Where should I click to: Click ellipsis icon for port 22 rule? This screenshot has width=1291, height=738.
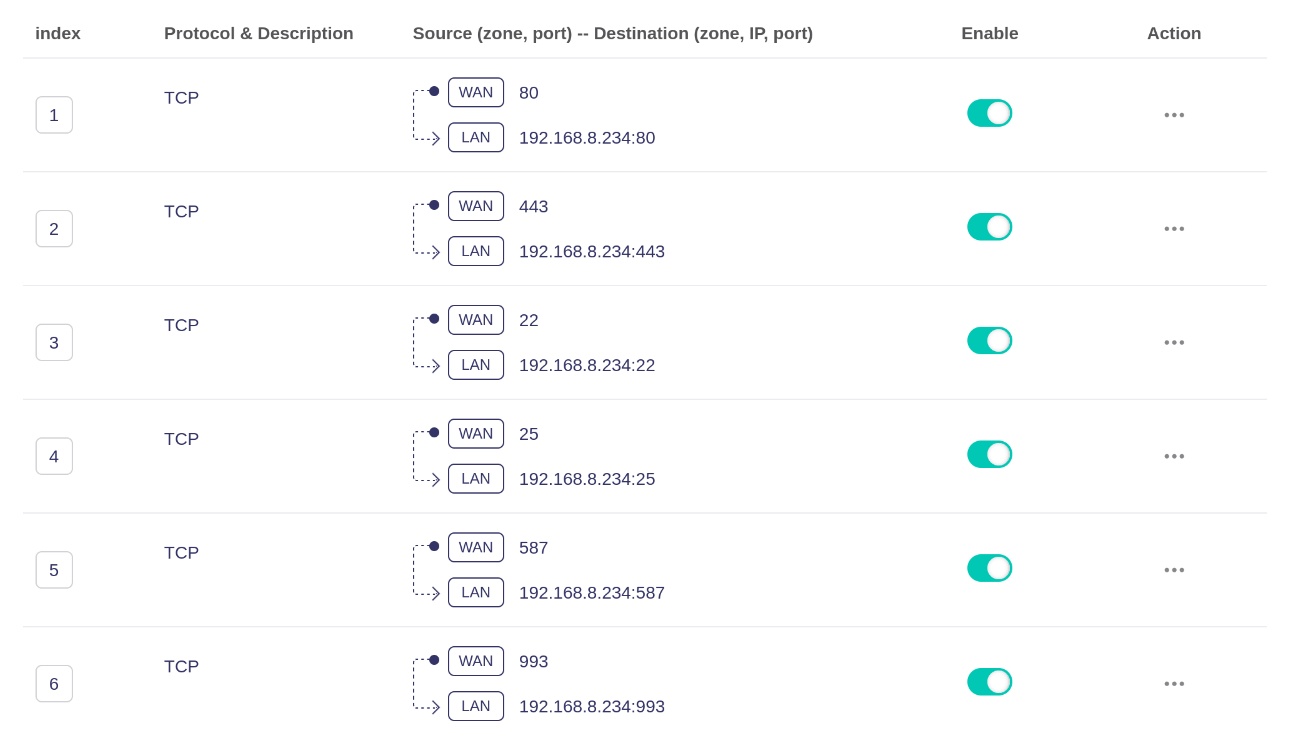point(1174,343)
